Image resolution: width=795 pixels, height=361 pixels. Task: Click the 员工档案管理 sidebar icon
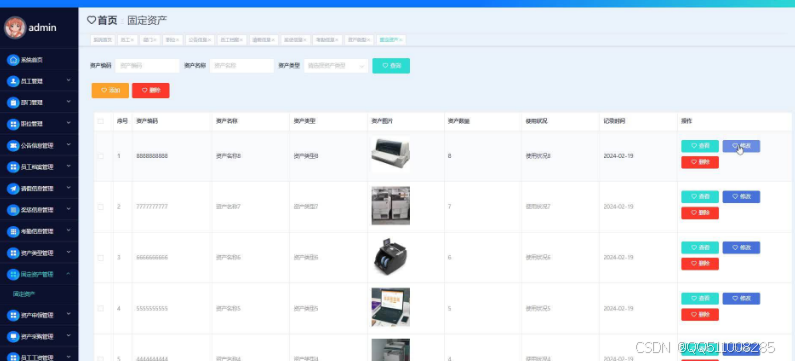click(x=13, y=167)
